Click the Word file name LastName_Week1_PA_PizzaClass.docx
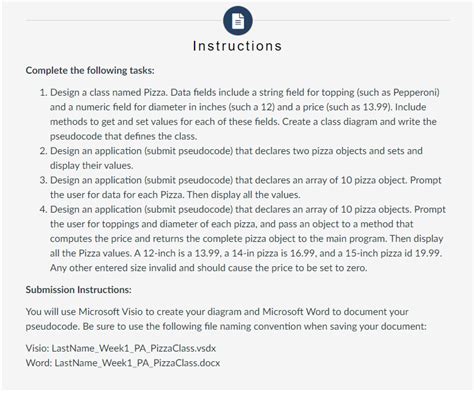The width and height of the screenshot is (474, 393). 137,363
